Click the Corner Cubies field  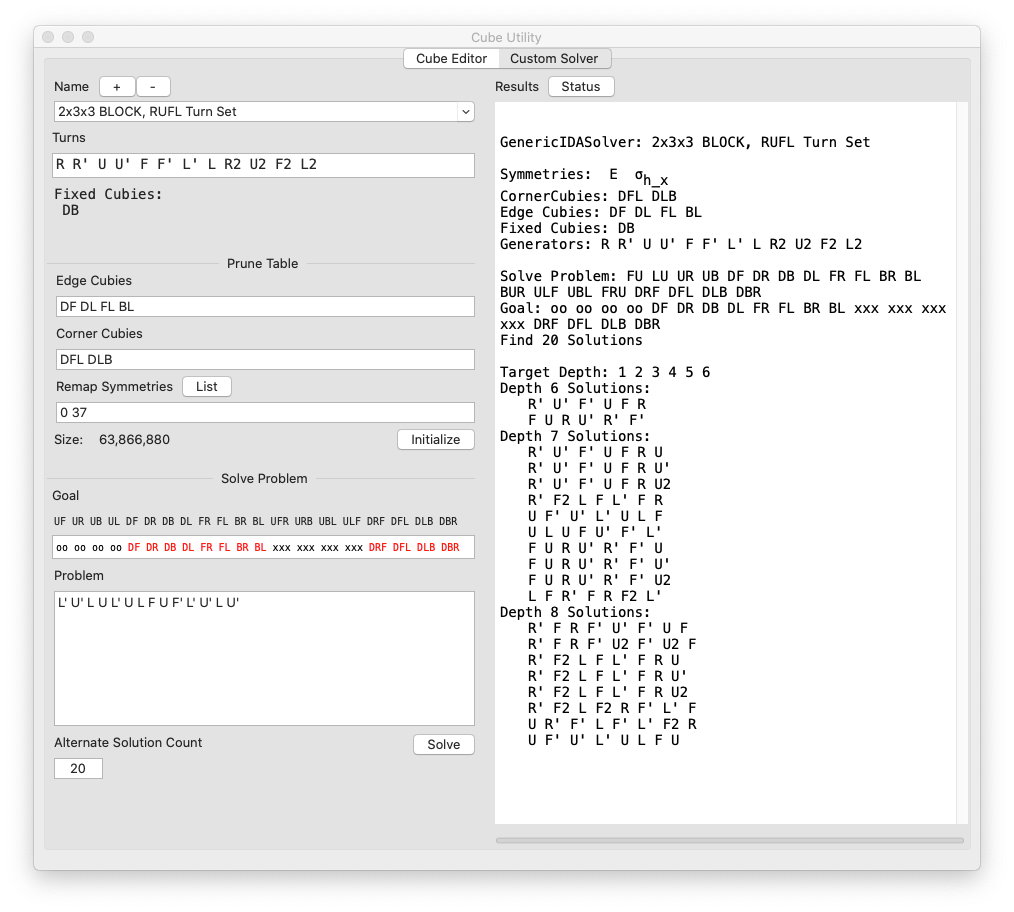click(265, 360)
